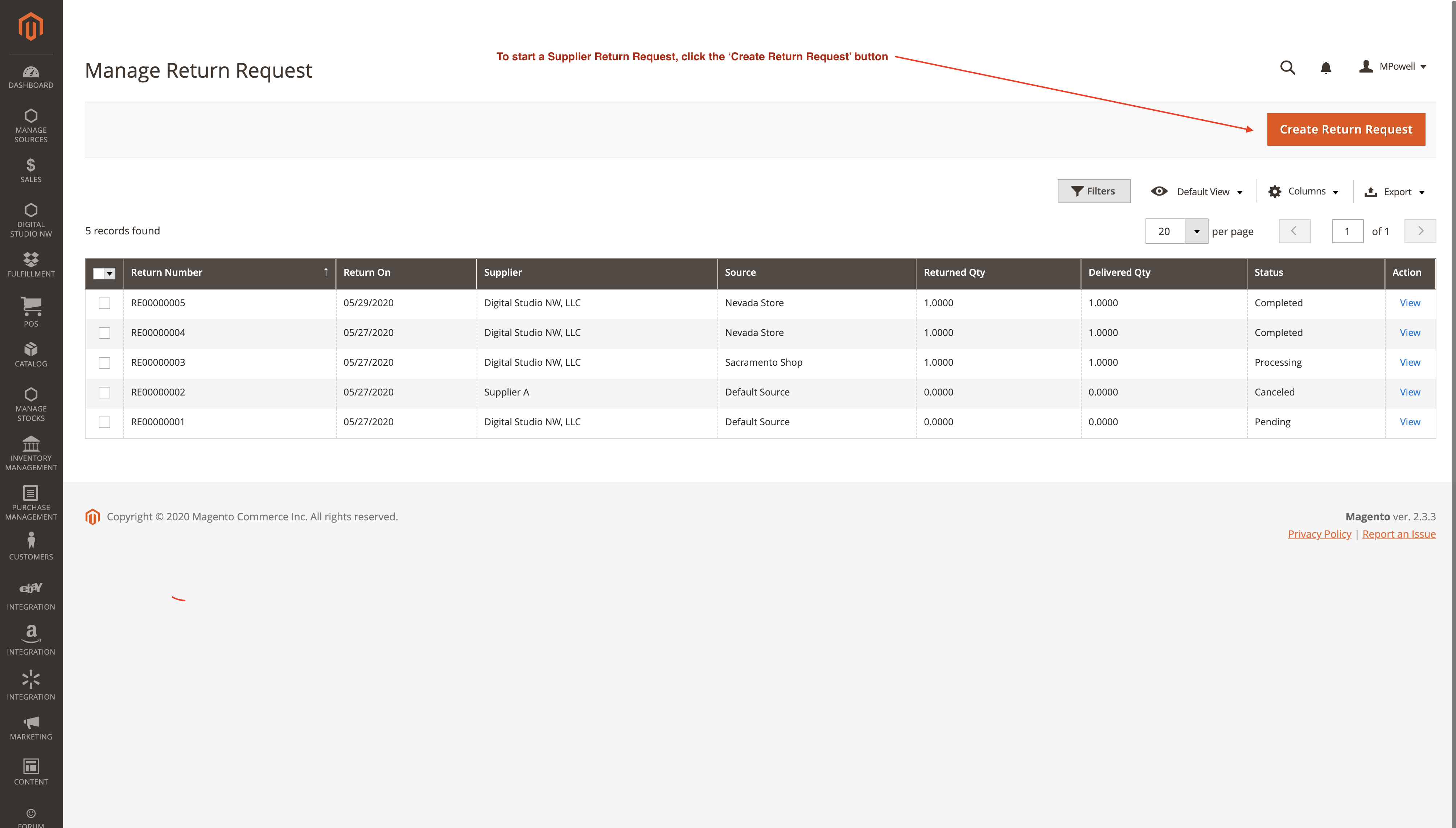Select the row RE00000003 checkbox
The image size is (1456, 828).
tap(104, 363)
